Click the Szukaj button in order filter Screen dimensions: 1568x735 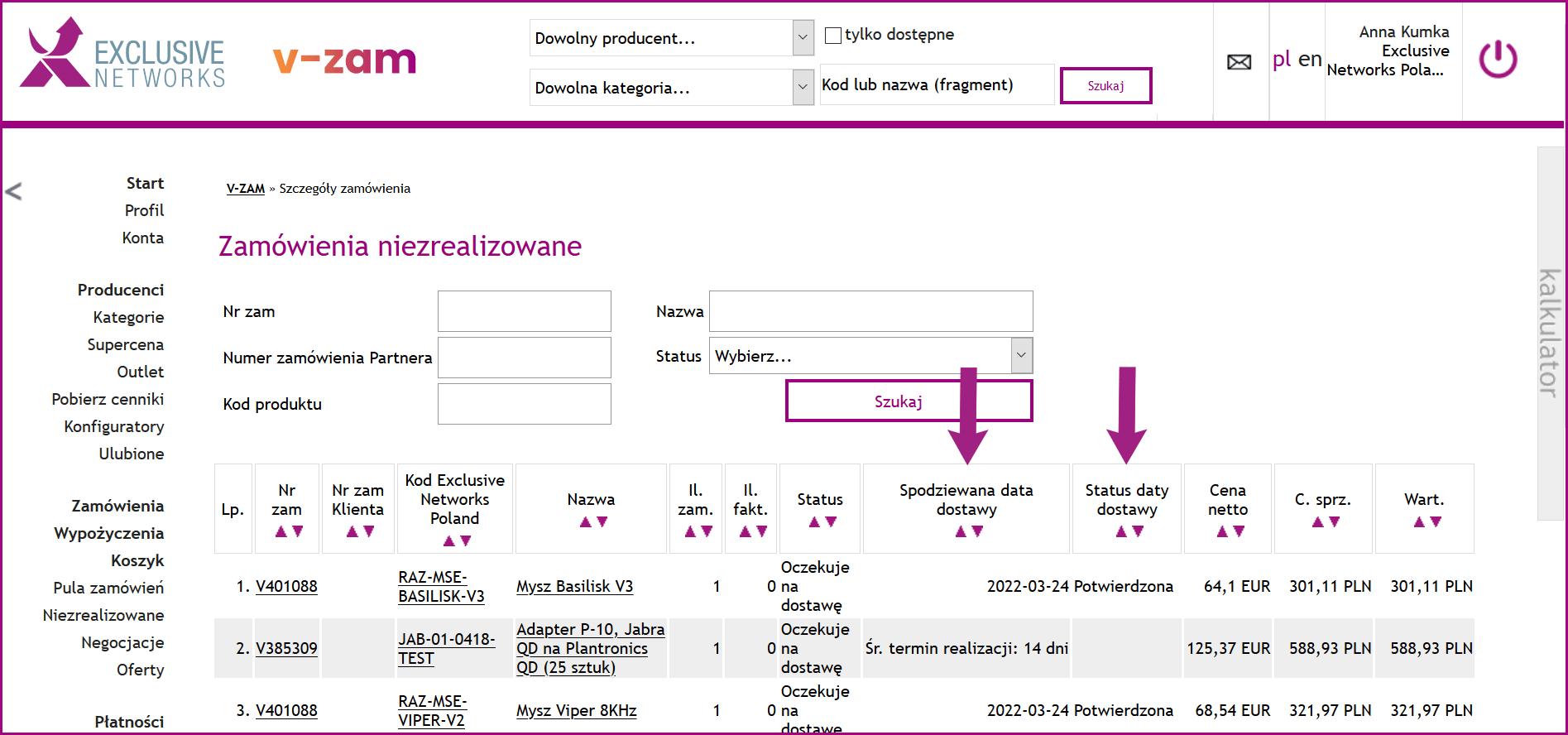(x=908, y=401)
